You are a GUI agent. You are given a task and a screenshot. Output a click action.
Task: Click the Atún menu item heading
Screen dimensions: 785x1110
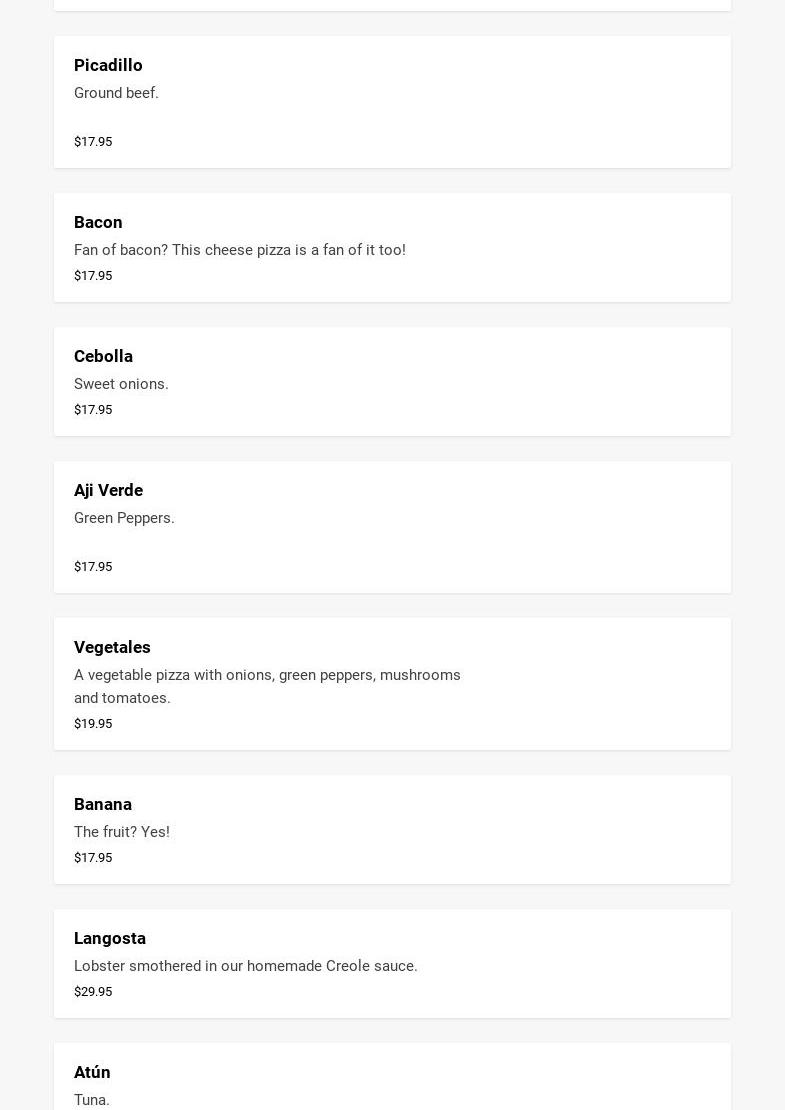(x=92, y=1072)
